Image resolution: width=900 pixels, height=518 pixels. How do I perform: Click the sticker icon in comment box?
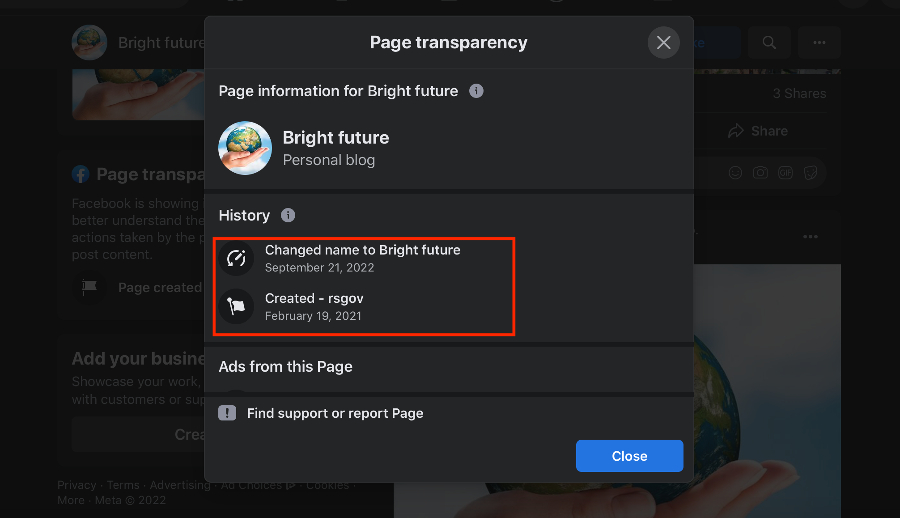[810, 173]
